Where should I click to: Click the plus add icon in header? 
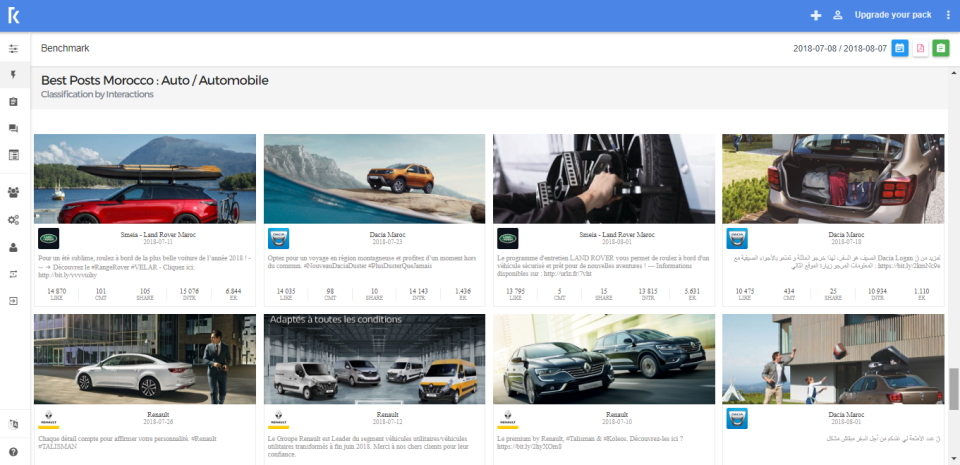point(816,15)
